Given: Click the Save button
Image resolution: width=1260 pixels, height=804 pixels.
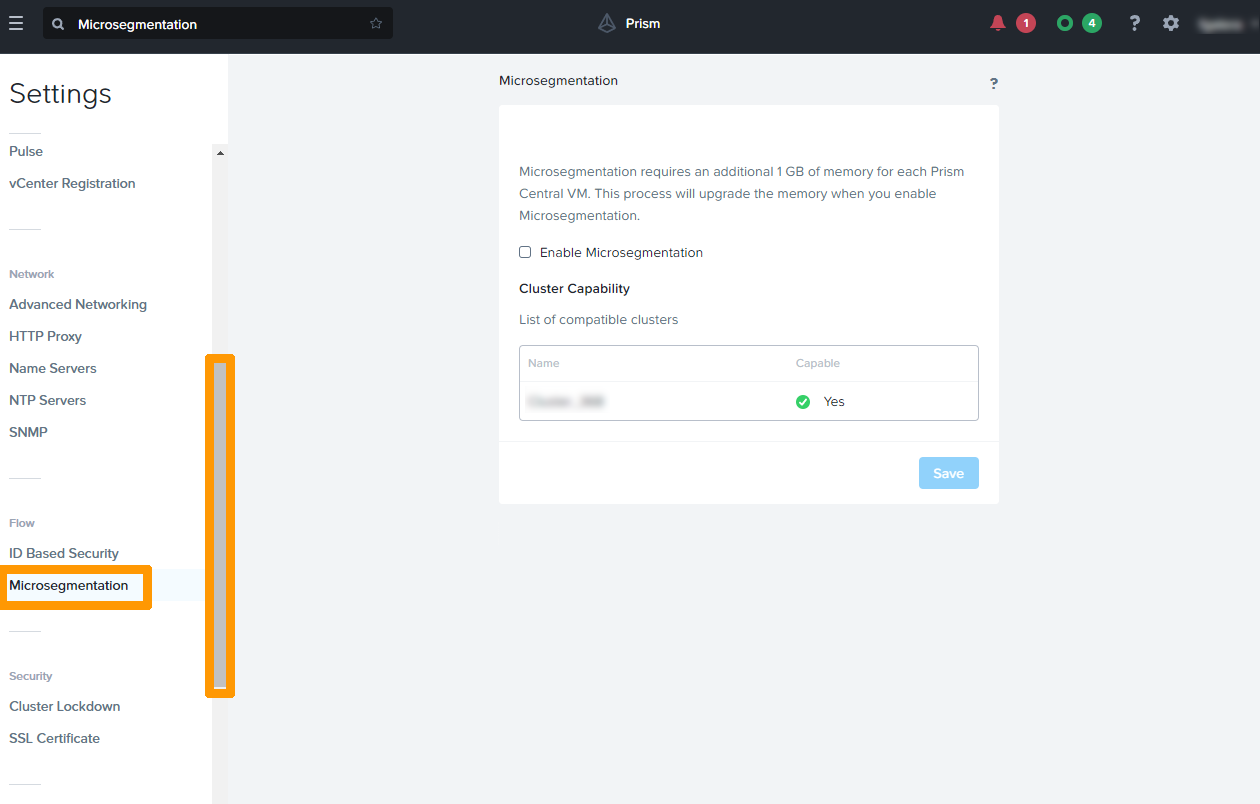Looking at the screenshot, I should click(948, 473).
